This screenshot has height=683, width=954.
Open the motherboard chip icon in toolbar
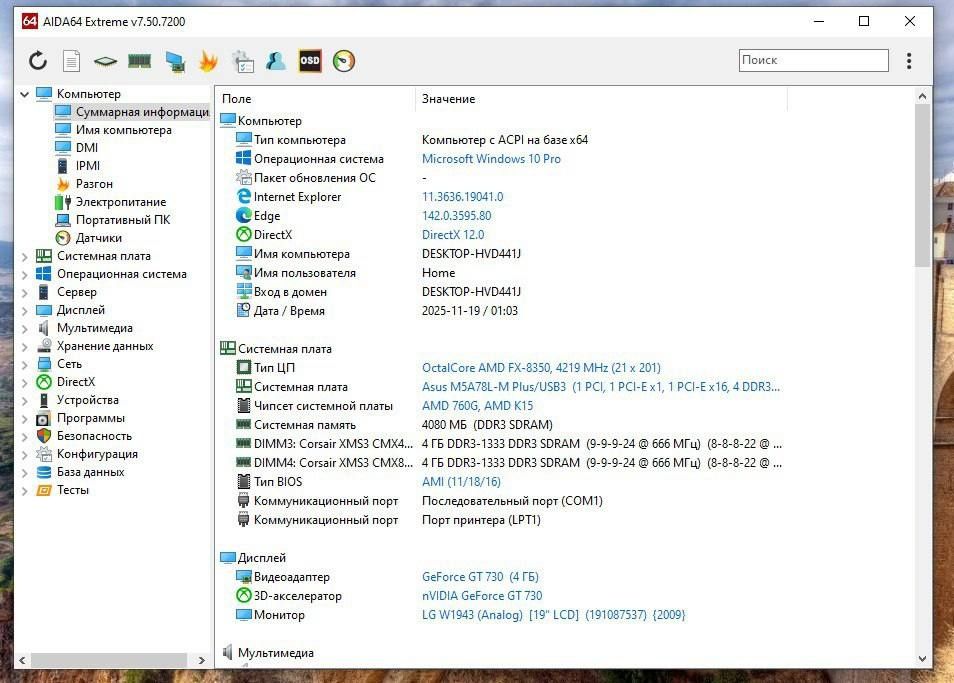coord(105,61)
